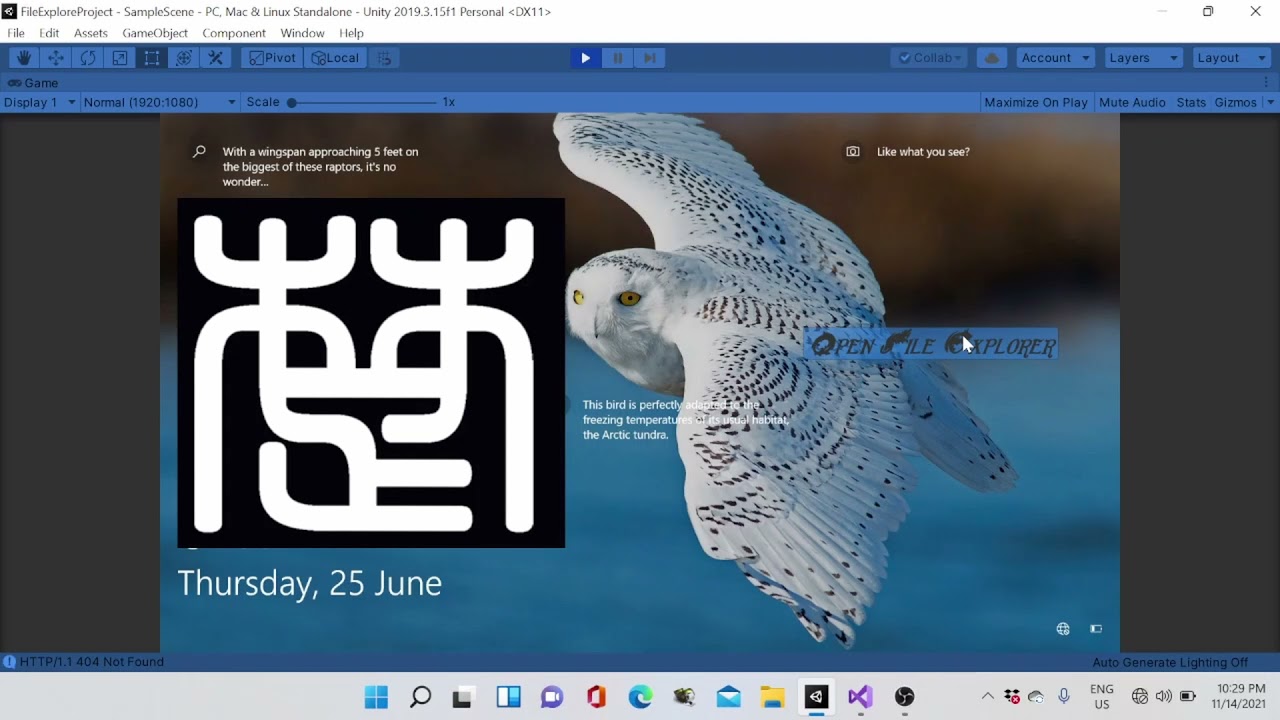Select the Rotate tool
Viewport: 1280px width, 720px height.
(88, 58)
